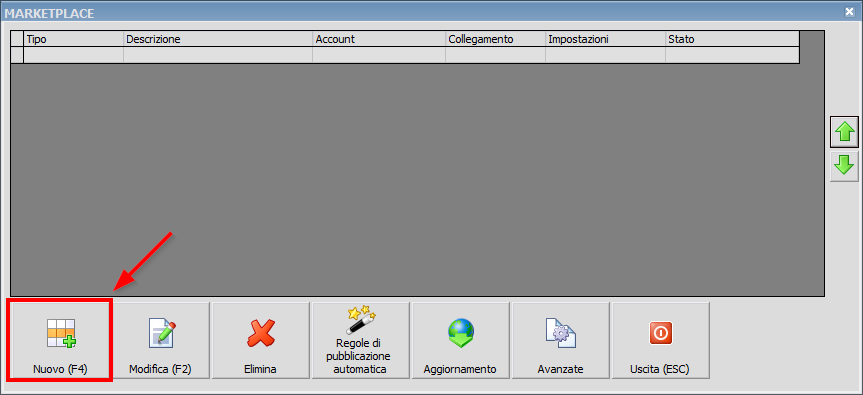This screenshot has width=863, height=395.
Task: Select the Impostazioni column header
Action: click(605, 39)
